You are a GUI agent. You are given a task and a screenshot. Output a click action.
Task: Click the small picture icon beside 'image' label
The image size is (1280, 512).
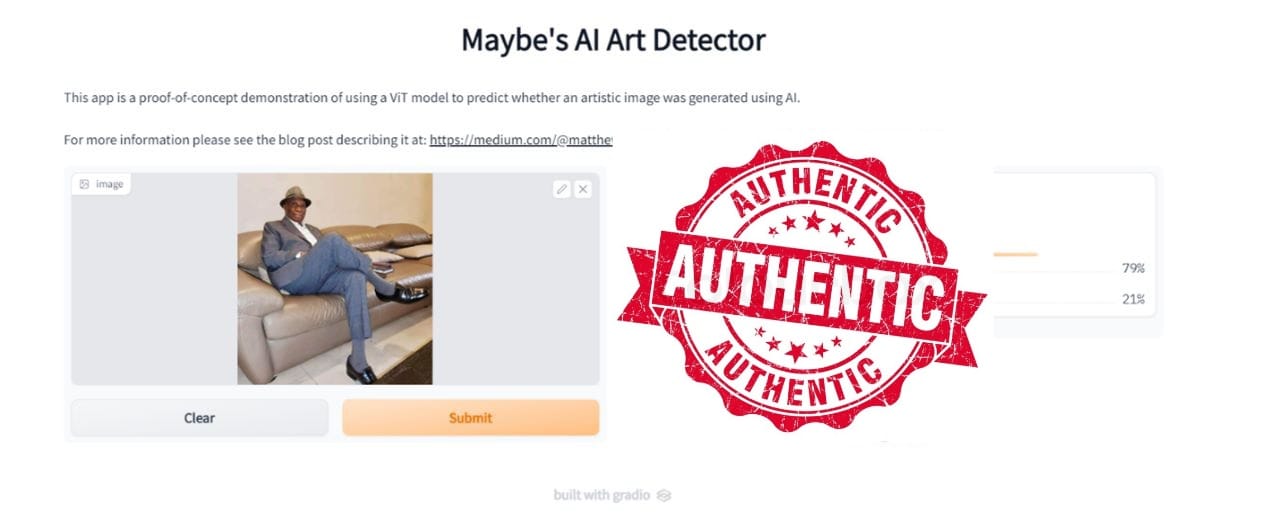click(x=84, y=184)
